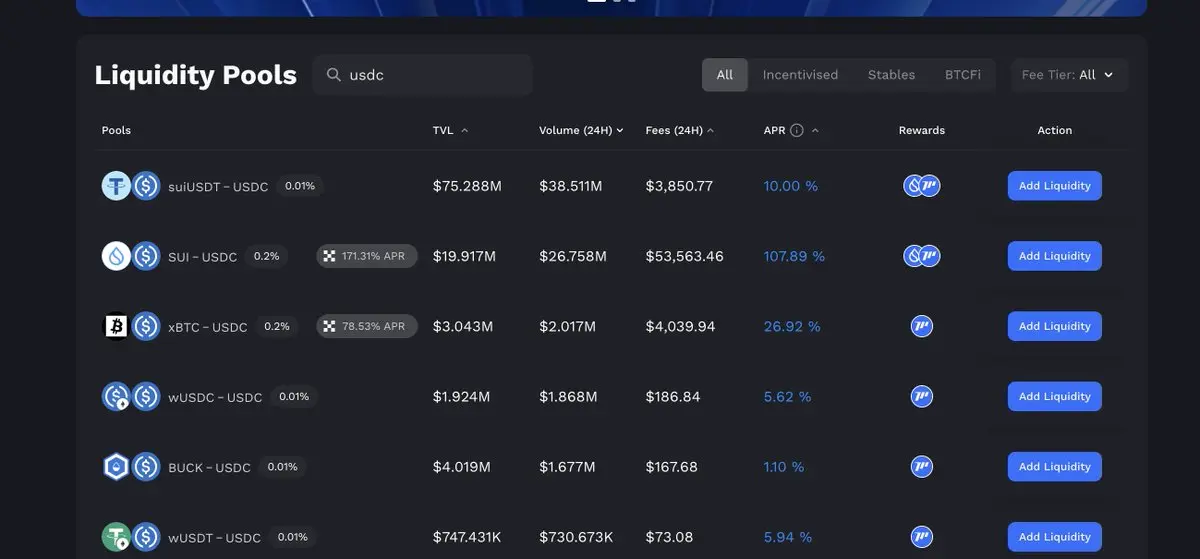Click reward token icons in SUI – USDC row
1200x559 pixels.
(x=922, y=256)
